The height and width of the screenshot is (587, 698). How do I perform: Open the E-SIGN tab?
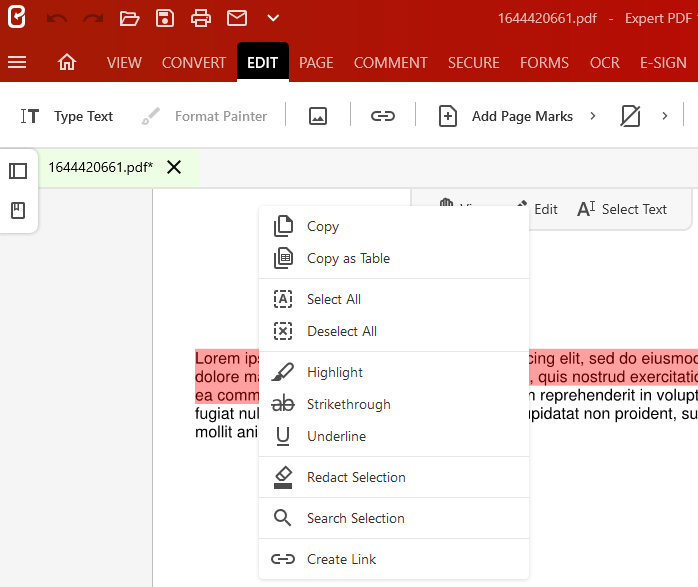pos(663,63)
